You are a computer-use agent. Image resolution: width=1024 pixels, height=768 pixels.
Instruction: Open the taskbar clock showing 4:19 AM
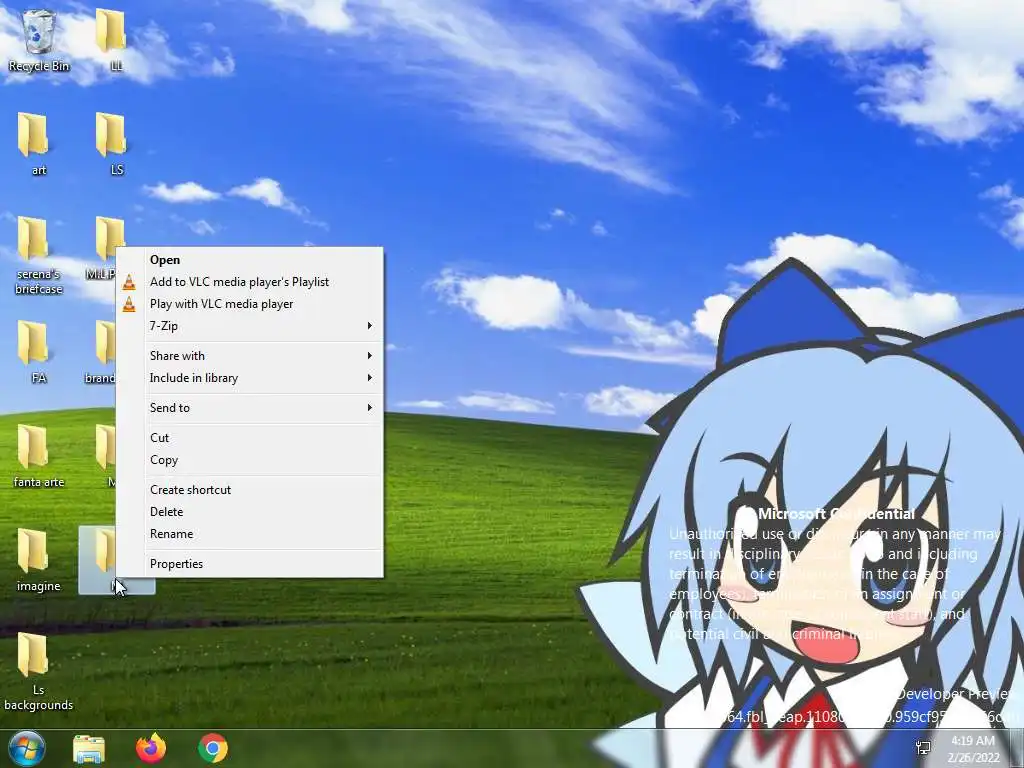pos(973,748)
